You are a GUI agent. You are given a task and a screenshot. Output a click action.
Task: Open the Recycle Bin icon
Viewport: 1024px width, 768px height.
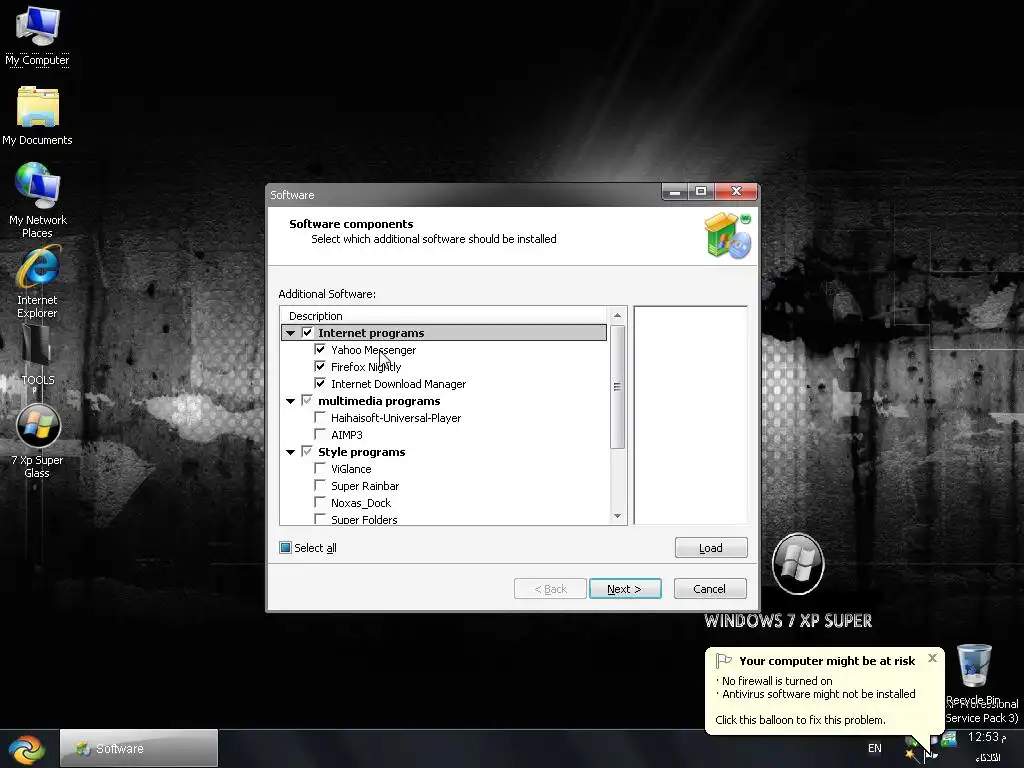(x=973, y=675)
